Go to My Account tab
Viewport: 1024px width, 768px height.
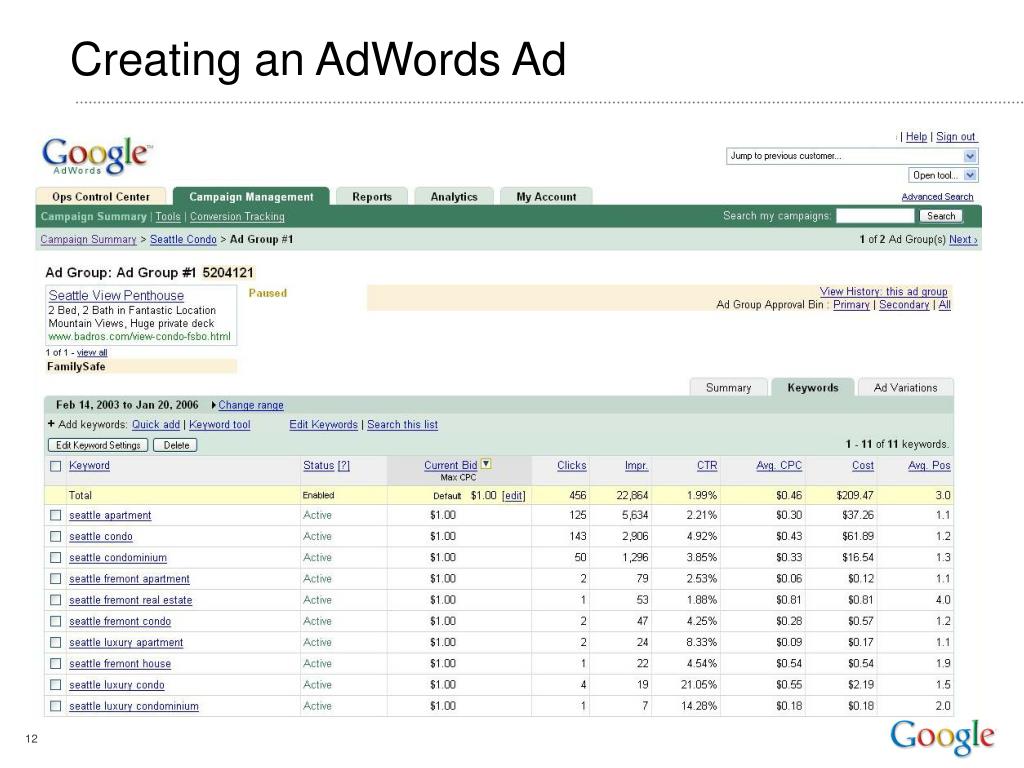click(x=547, y=197)
